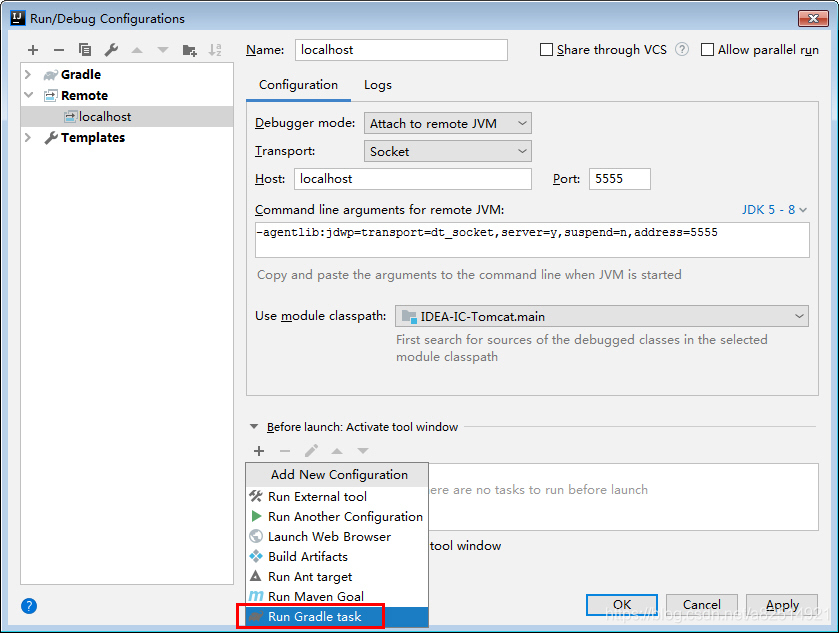839x633 pixels.
Task: Click the command line arguments text box
Action: (532, 240)
